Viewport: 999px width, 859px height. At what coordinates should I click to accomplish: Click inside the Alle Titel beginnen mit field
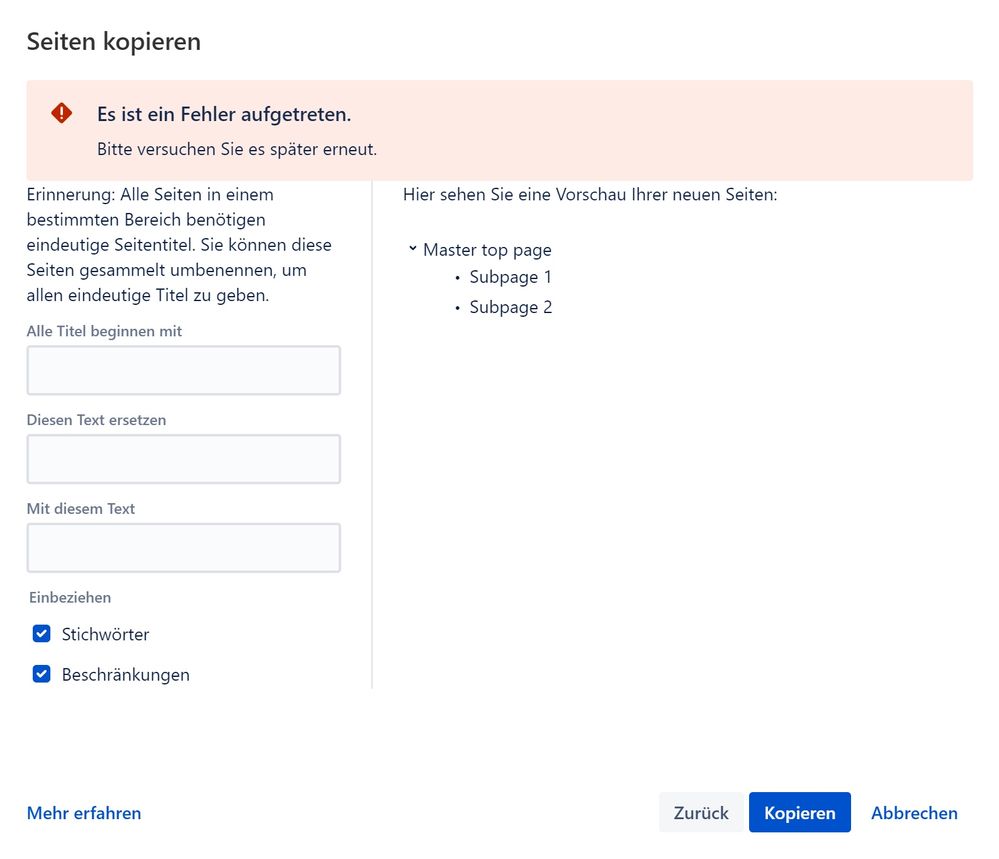coord(183,369)
